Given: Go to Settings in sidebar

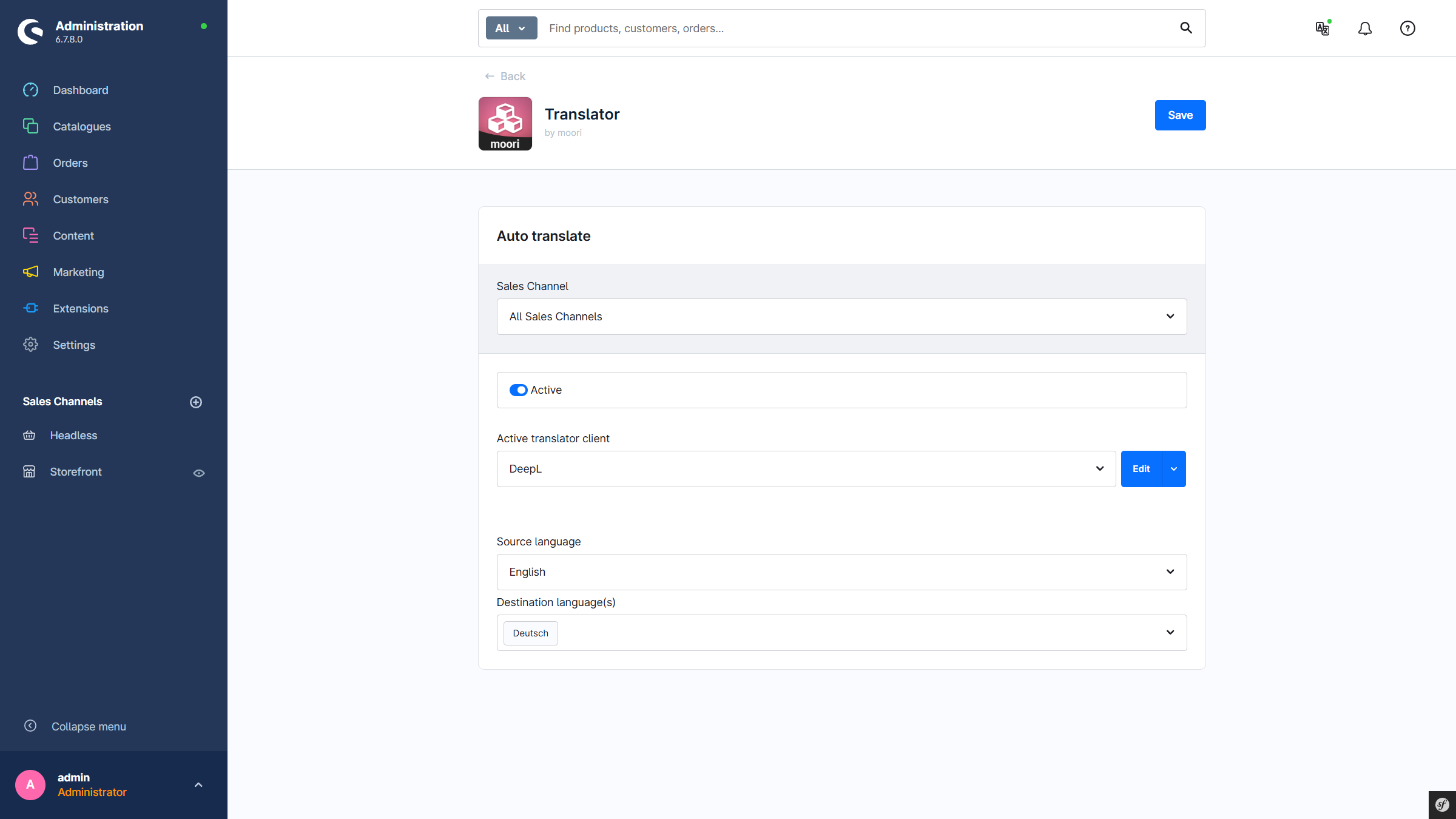Looking at the screenshot, I should click(x=74, y=345).
